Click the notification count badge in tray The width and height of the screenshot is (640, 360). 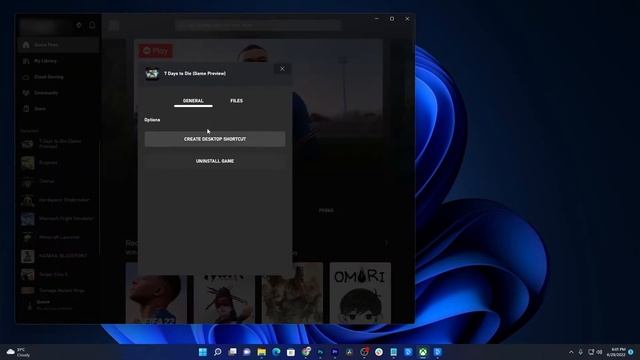pos(631,352)
